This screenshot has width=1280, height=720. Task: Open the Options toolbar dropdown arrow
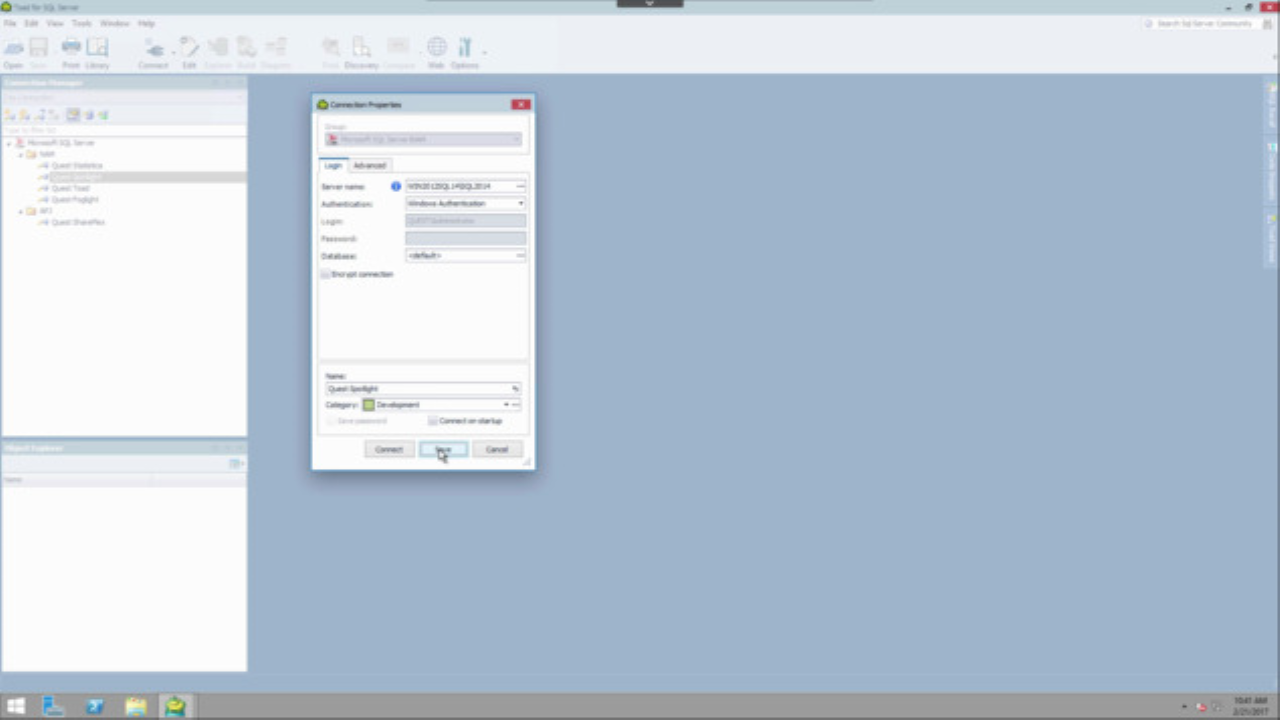(484, 50)
